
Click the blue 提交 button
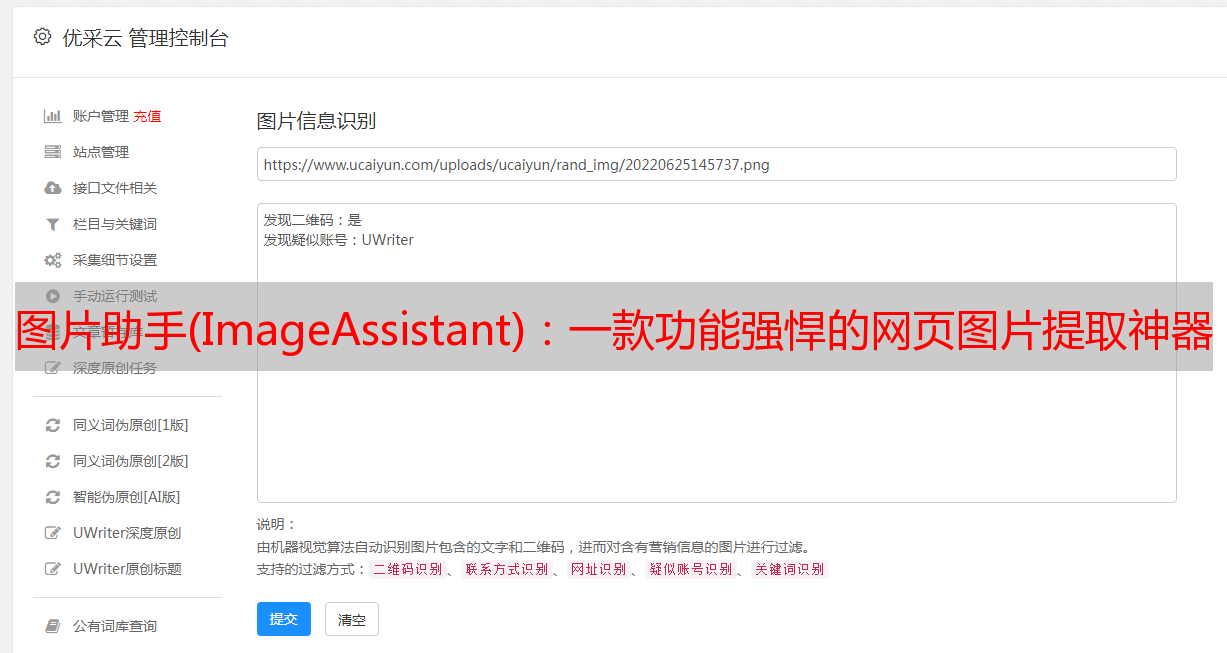[284, 619]
